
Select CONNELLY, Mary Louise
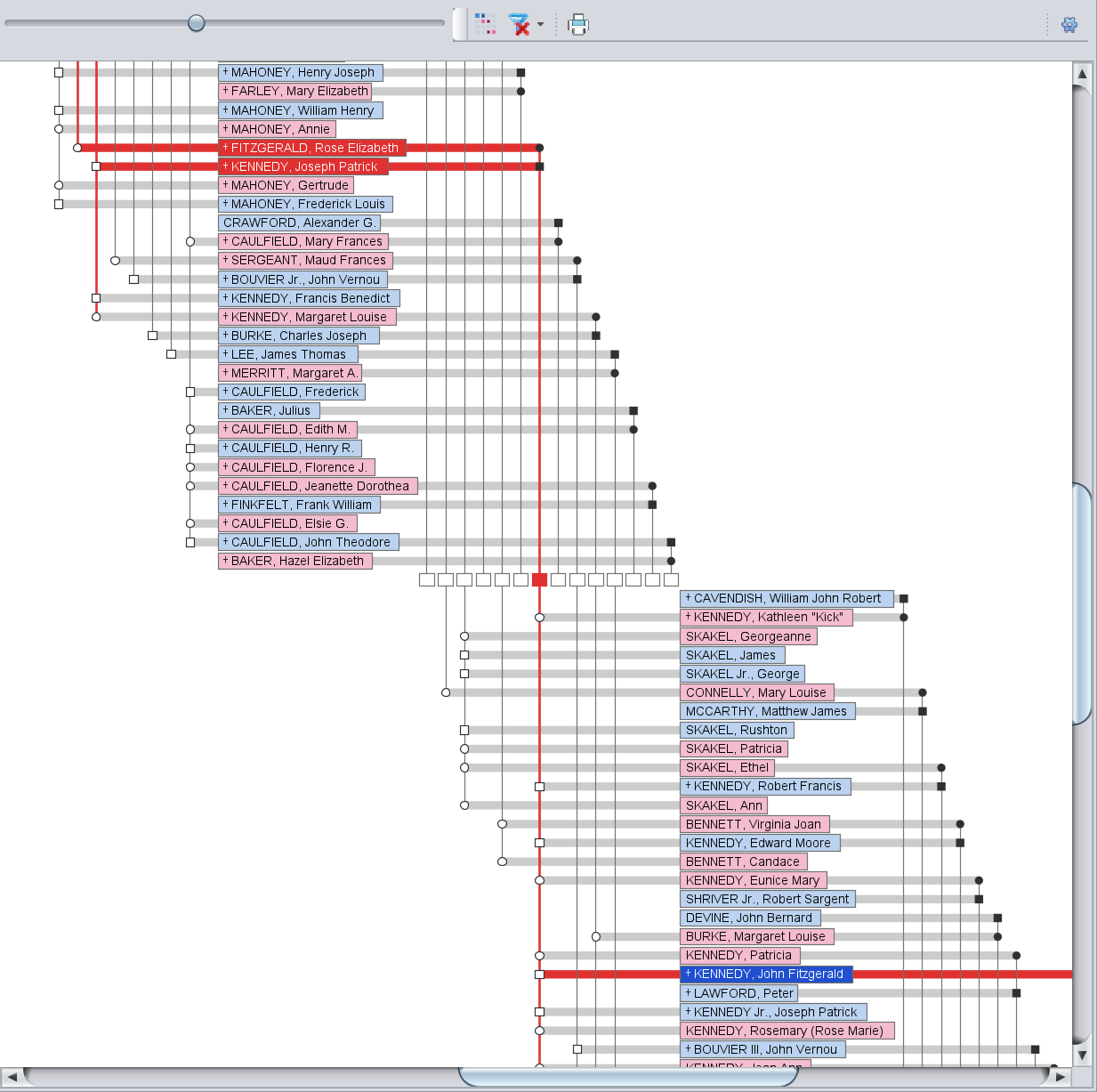[x=757, y=692]
